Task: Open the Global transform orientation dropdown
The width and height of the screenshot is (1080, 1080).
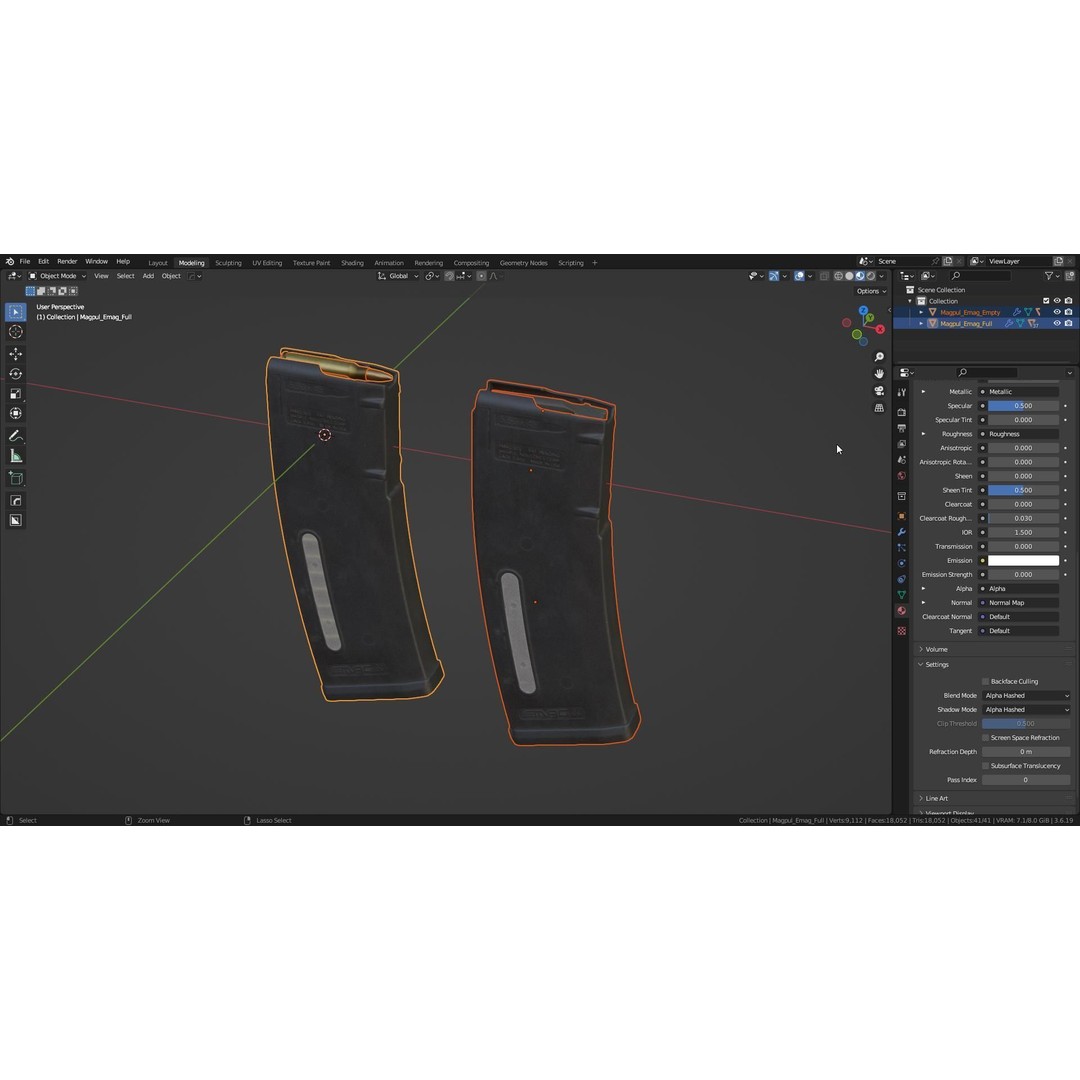Action: tap(398, 276)
